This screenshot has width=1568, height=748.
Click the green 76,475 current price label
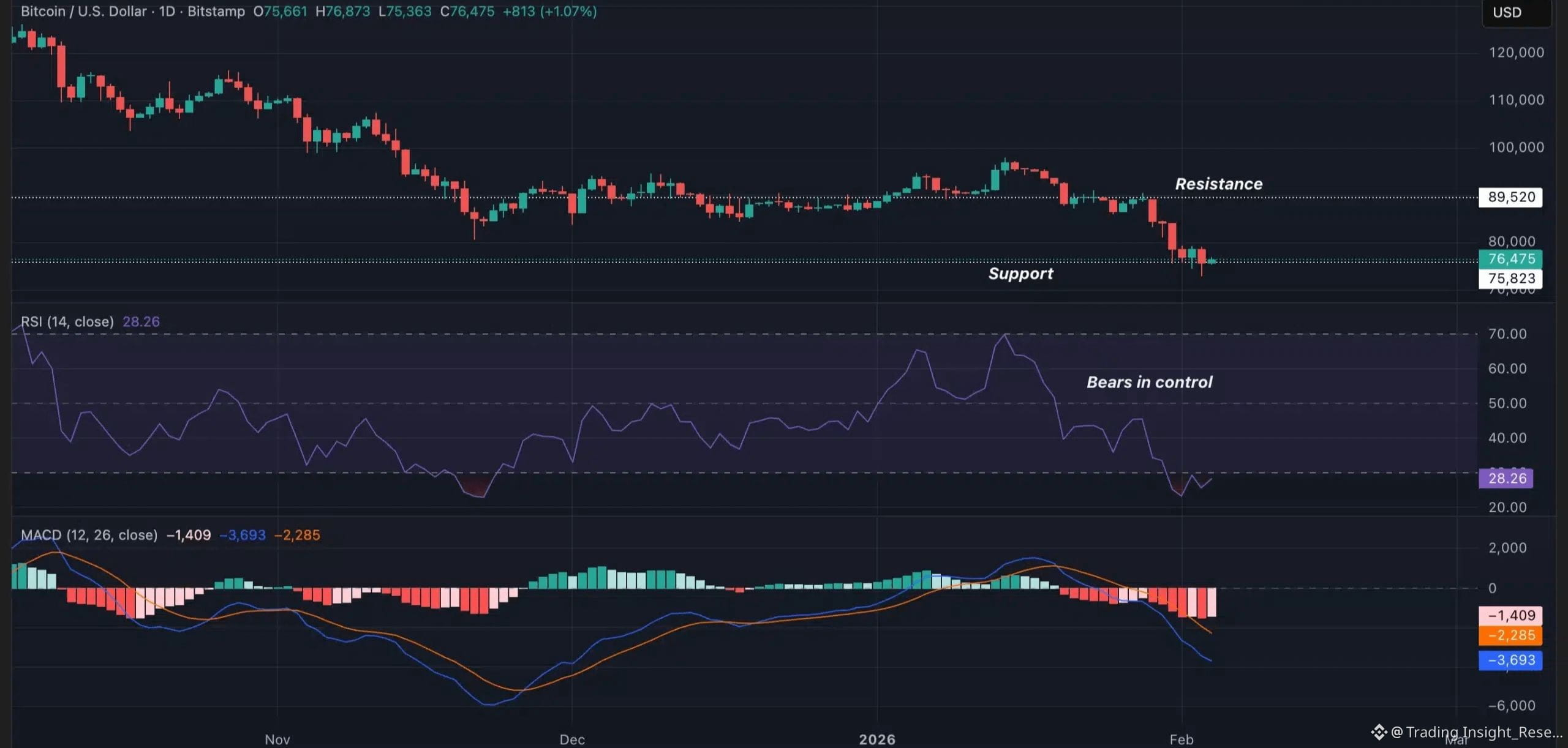pos(1511,259)
